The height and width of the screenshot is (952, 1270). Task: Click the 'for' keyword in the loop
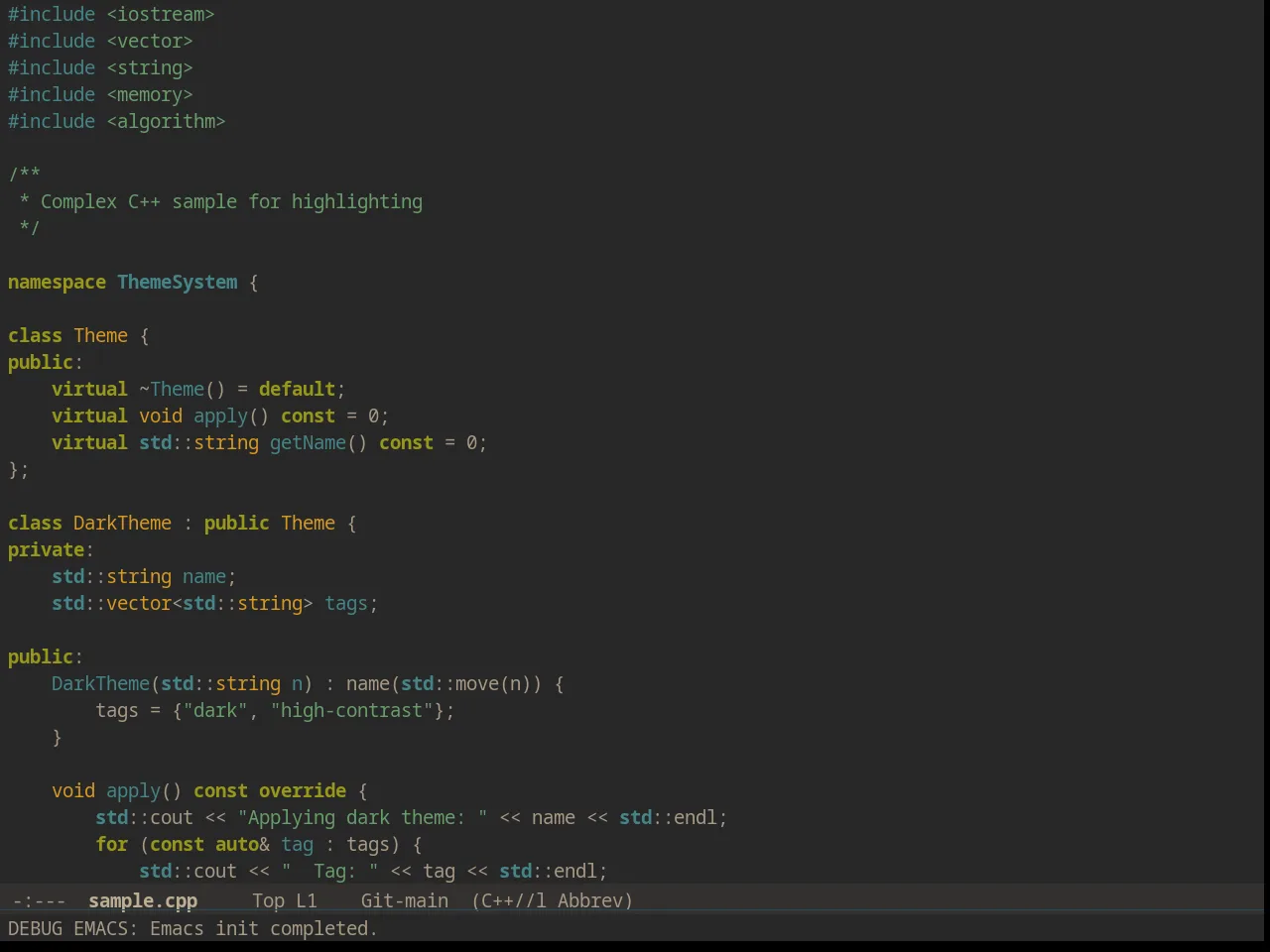tap(111, 844)
